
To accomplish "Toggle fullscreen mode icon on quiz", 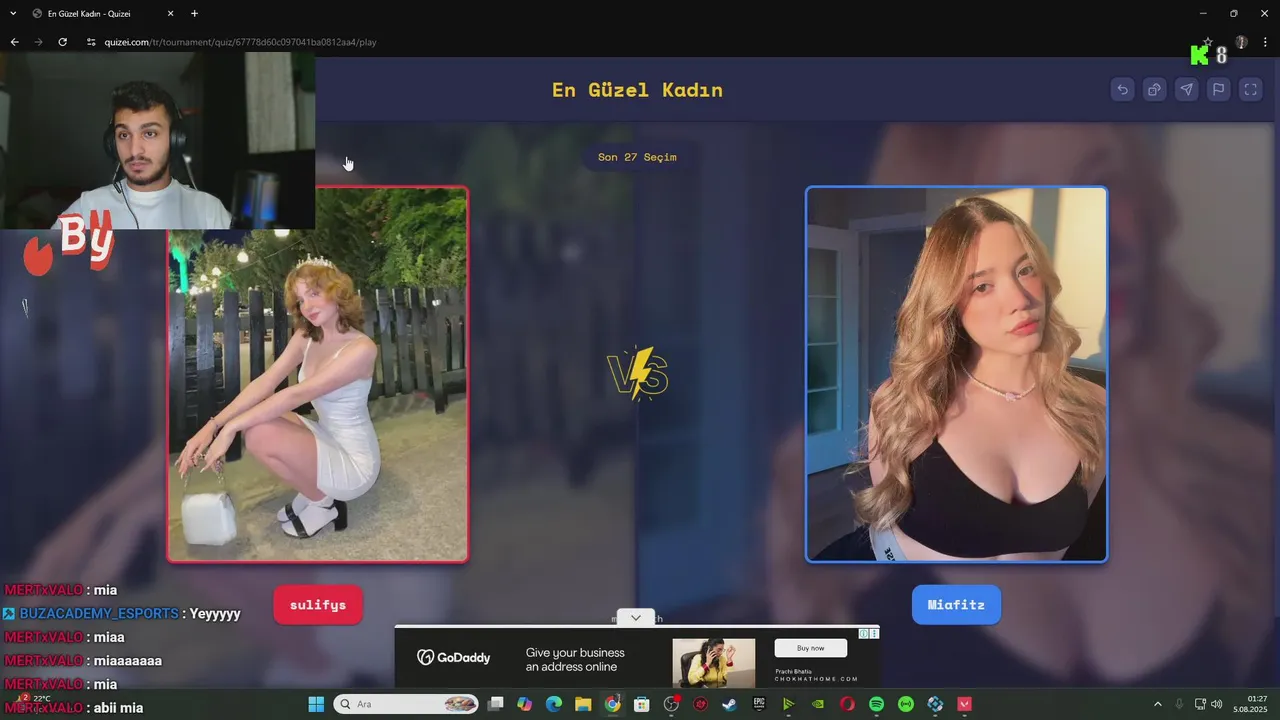I will 1250,90.
